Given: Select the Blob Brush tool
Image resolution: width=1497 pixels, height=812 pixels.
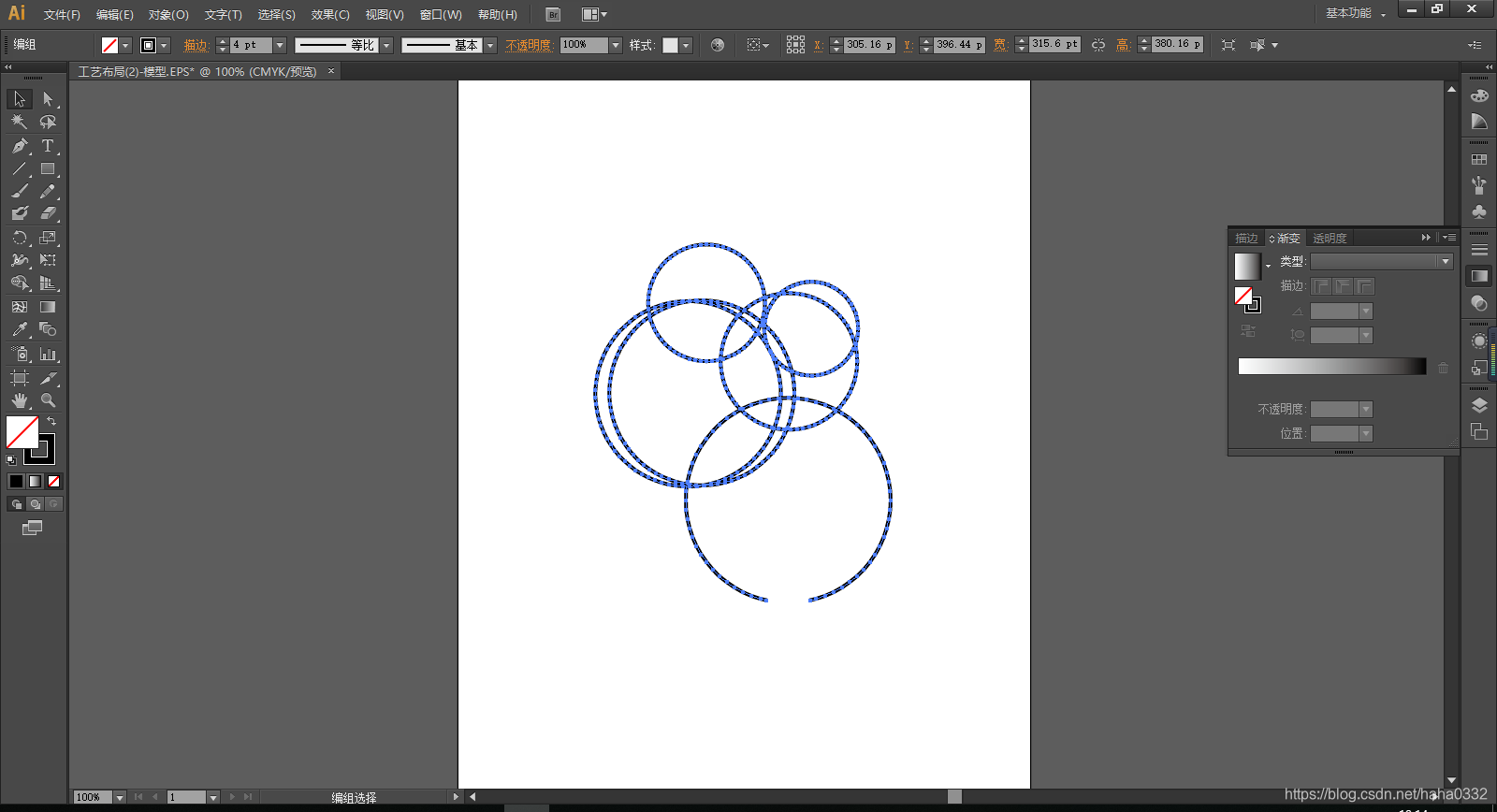Looking at the screenshot, I should click(20, 213).
